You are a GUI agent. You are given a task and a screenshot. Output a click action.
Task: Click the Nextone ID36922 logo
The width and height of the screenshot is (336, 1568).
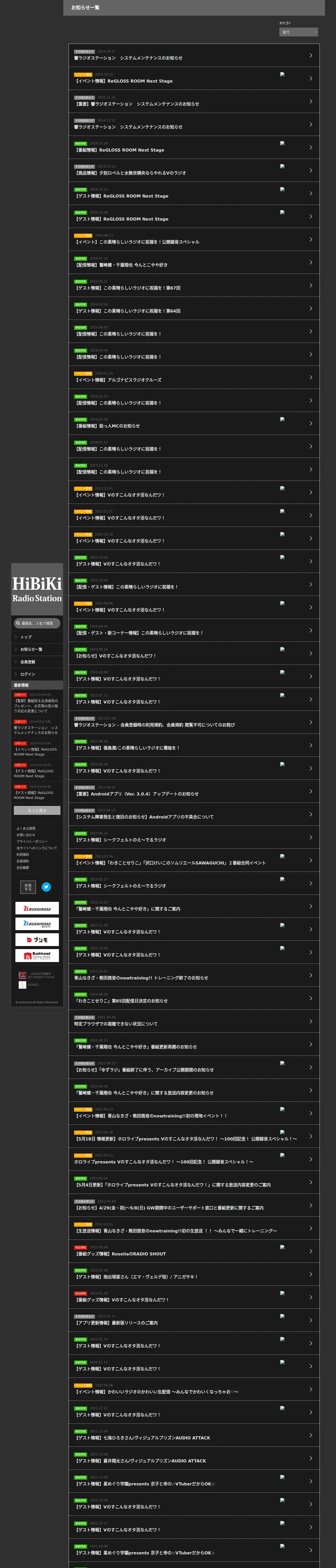point(23,985)
